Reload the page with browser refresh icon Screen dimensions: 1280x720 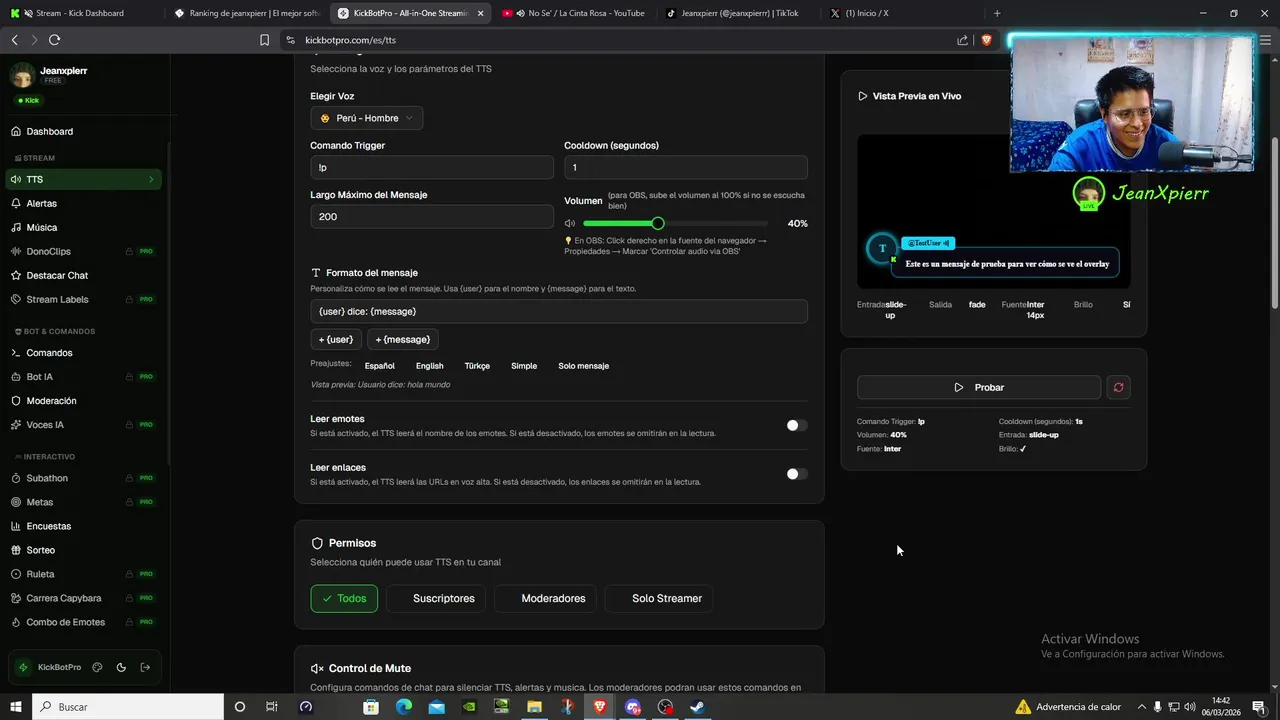click(x=54, y=40)
